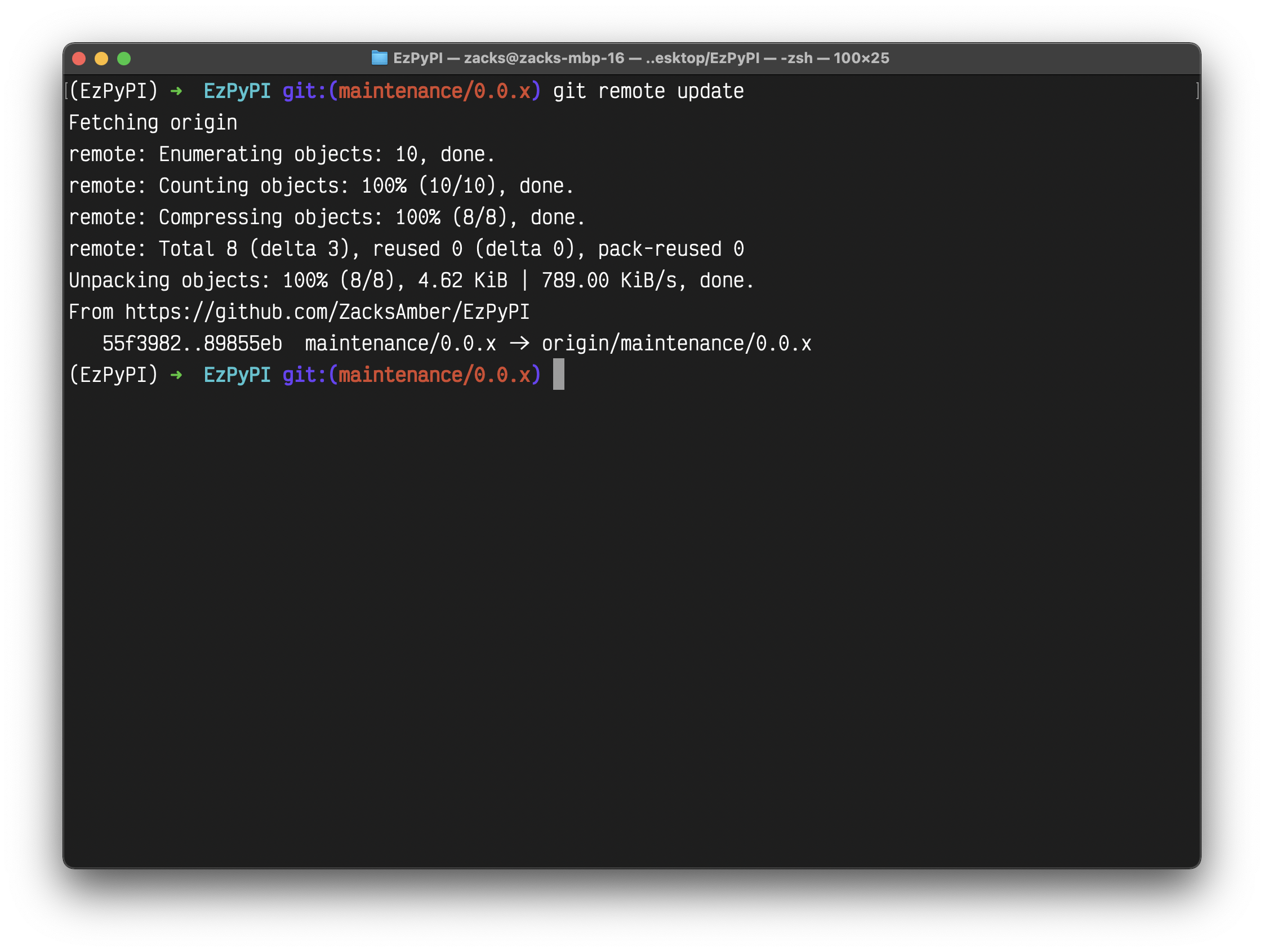Click the cyan EzPyPI directory in first prompt

237,91
